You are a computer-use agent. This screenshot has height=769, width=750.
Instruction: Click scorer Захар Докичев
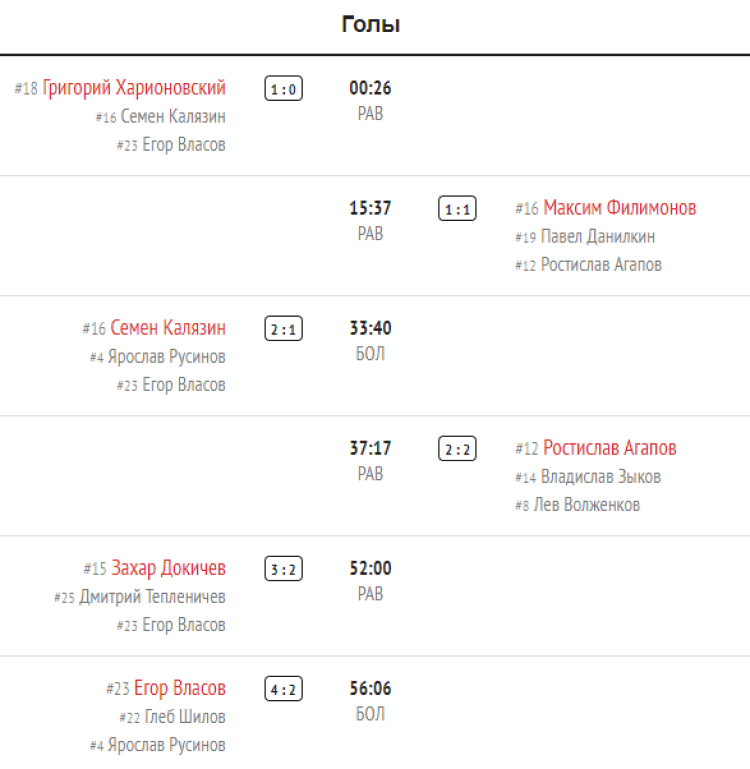(x=168, y=568)
